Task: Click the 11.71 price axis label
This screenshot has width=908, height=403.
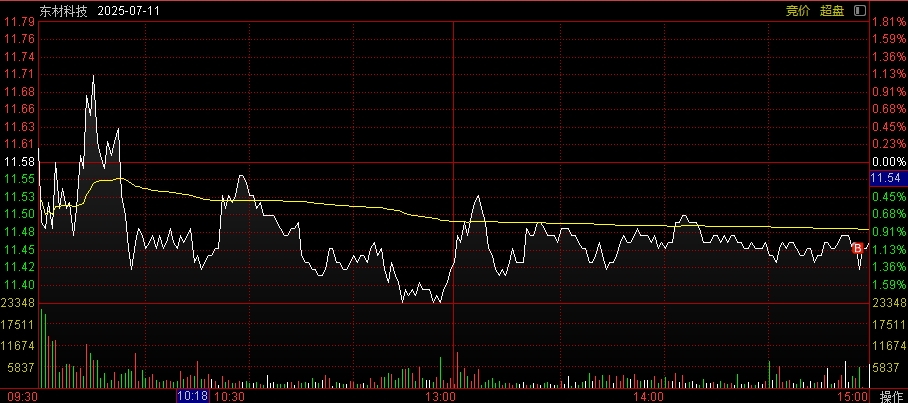Action: point(19,74)
